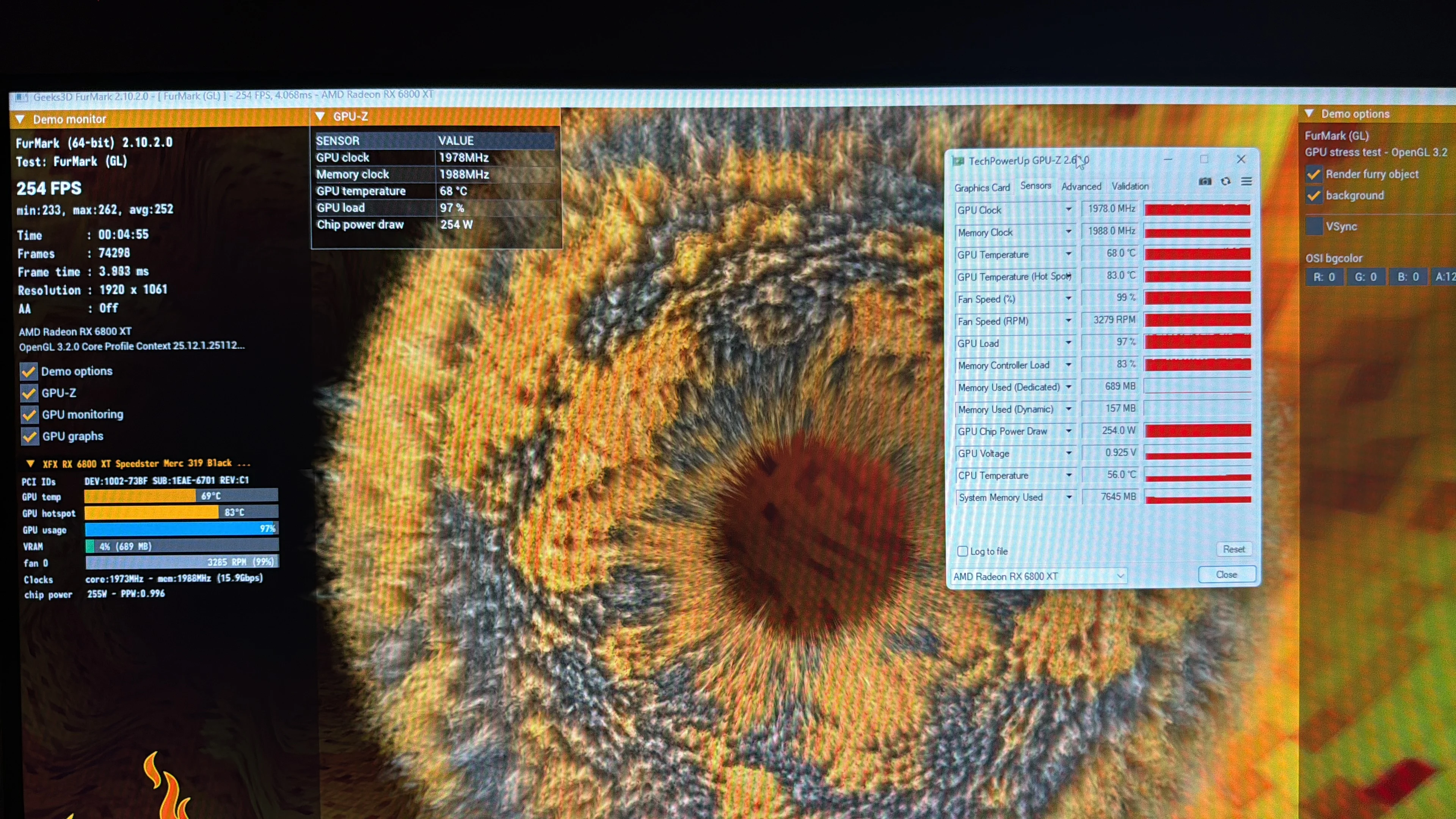Click the Reset button in GPU-Z

click(x=1233, y=549)
